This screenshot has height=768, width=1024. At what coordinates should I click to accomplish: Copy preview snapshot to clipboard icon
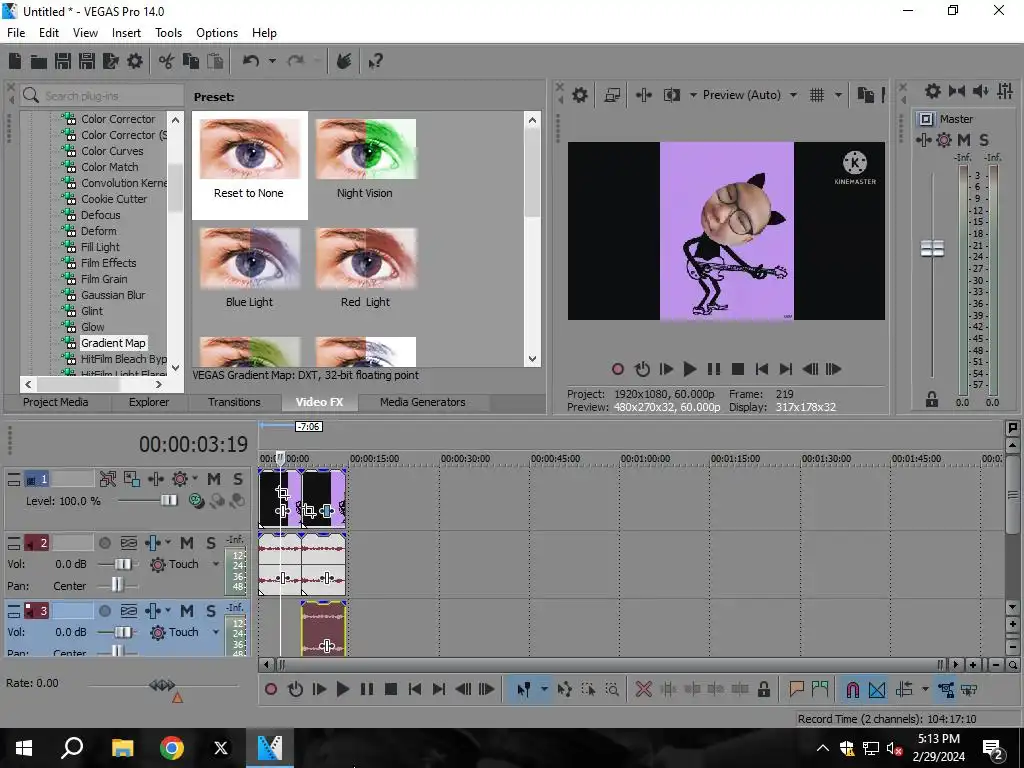click(x=865, y=95)
